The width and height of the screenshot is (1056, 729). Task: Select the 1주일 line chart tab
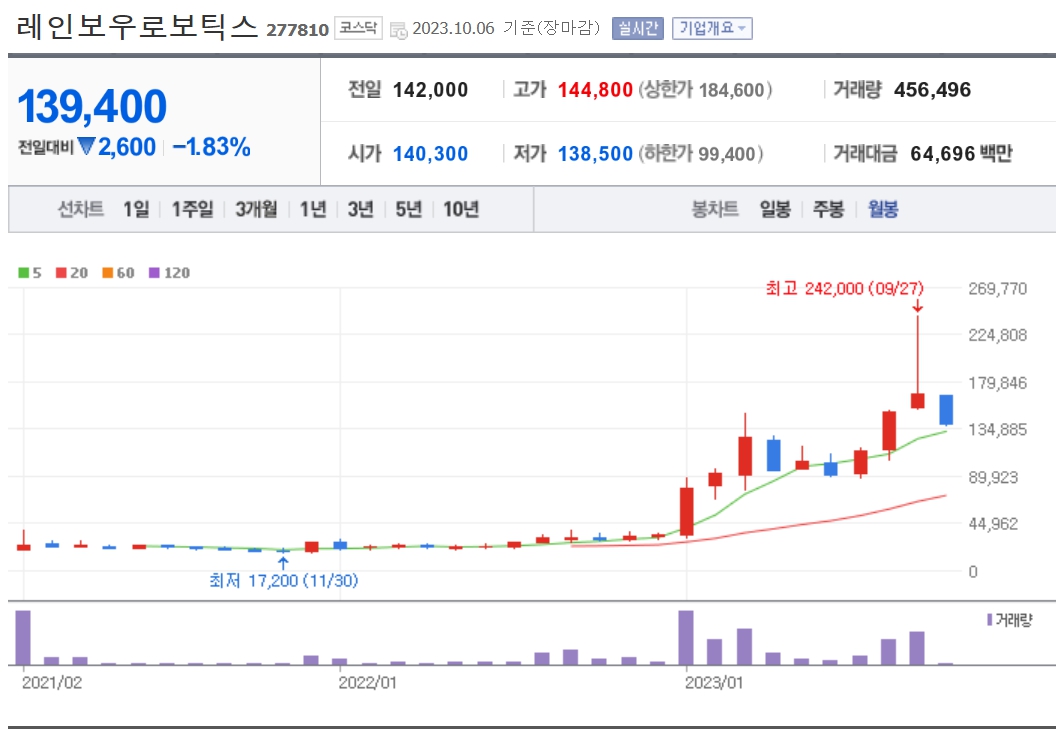point(192,209)
